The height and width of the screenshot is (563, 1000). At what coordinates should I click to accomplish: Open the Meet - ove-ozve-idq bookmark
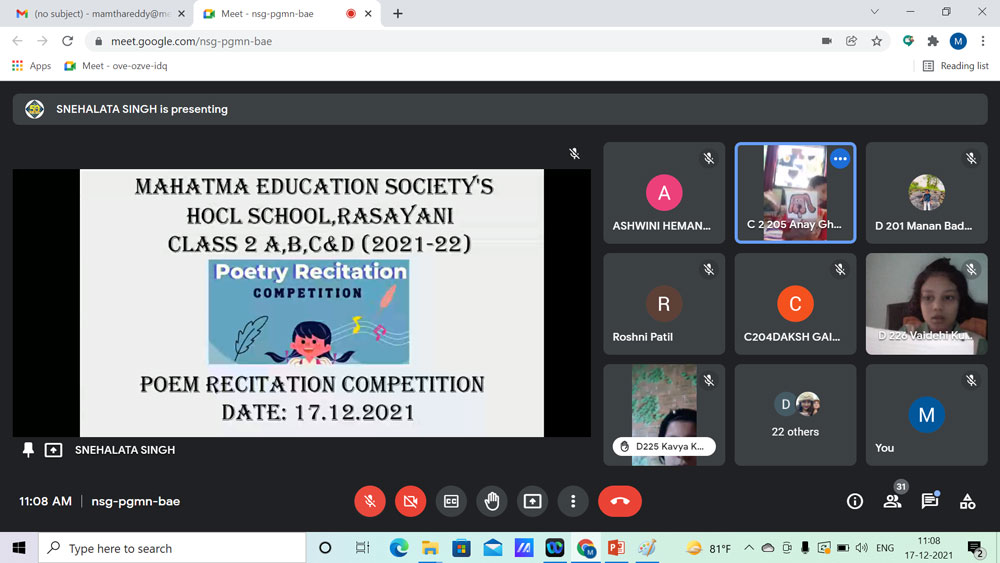click(x=116, y=66)
